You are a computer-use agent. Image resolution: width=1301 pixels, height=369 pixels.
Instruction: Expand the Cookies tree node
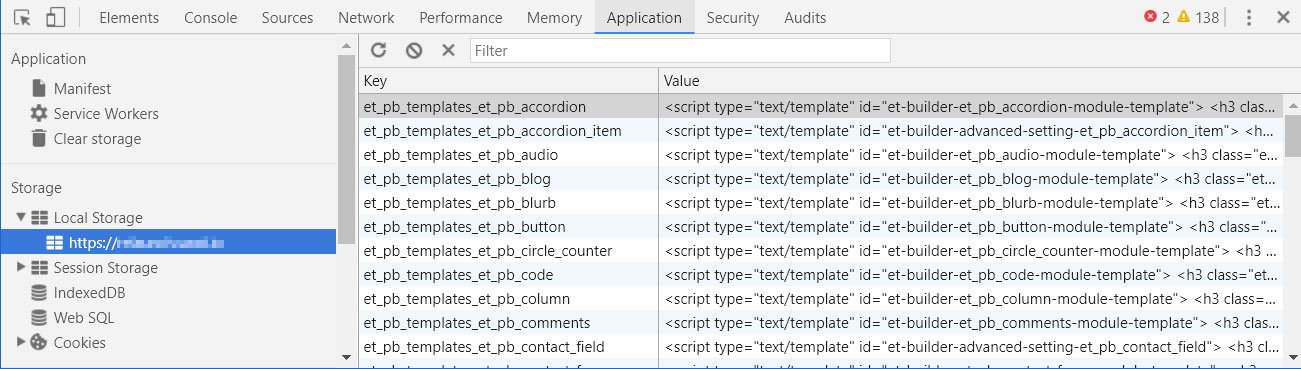coord(21,342)
